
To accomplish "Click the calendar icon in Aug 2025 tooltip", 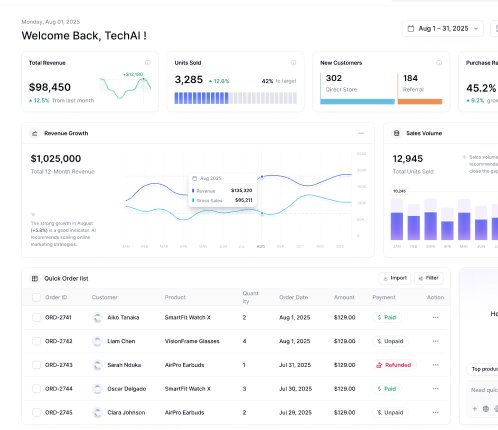I will 195,179.
